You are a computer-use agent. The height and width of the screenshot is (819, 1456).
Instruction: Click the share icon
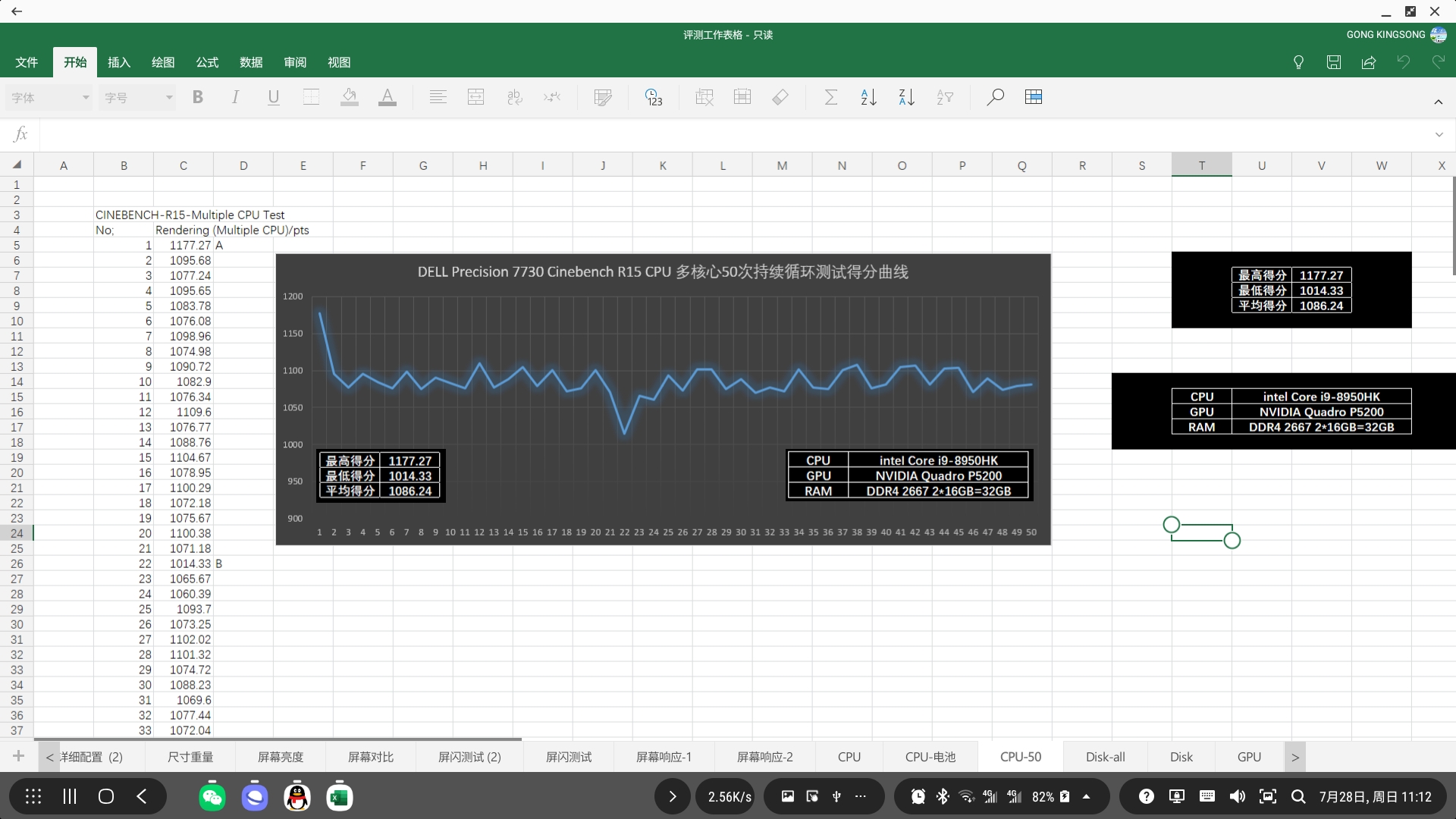pyautogui.click(x=1369, y=62)
